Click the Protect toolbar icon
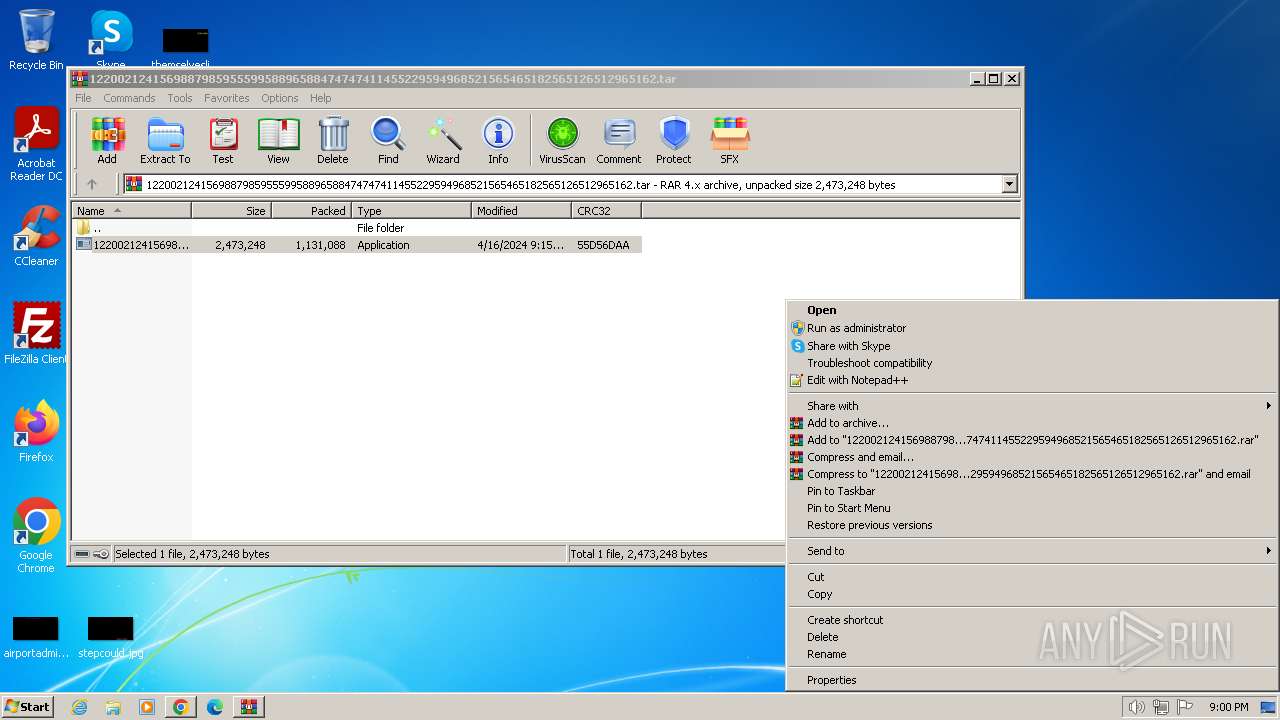The width and height of the screenshot is (1280, 720). [x=674, y=140]
